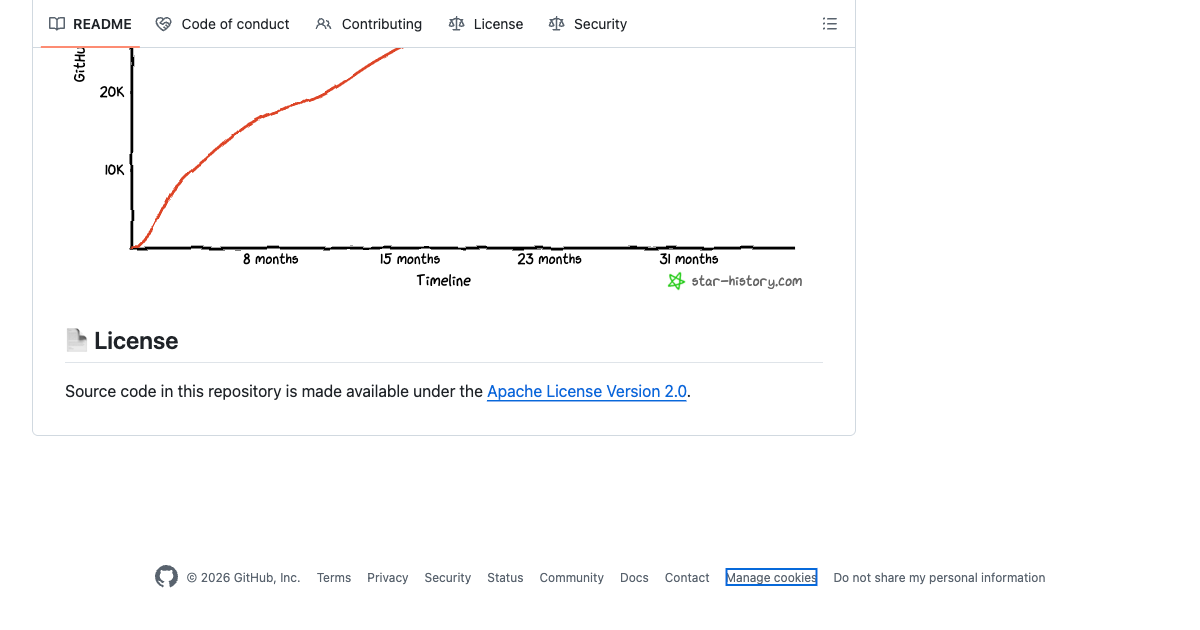Screen dimensions: 1200x630
Task: Click the file icon beside the License heading
Action: point(76,339)
